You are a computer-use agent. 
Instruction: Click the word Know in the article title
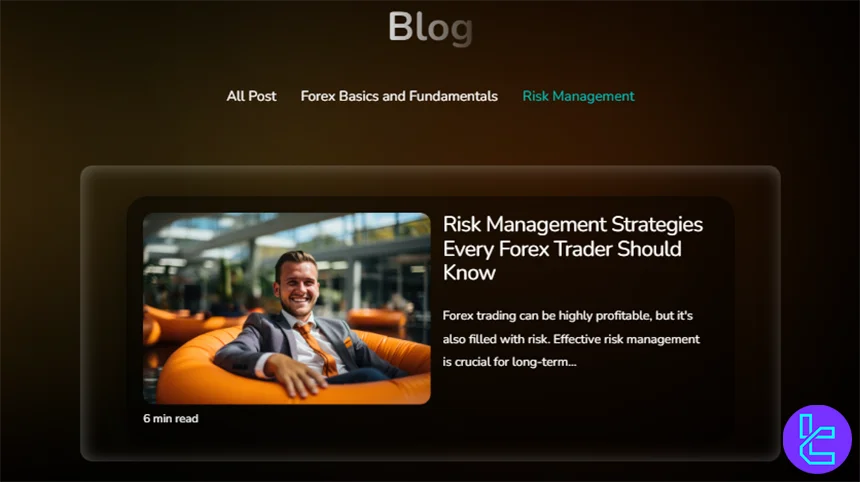coord(469,273)
